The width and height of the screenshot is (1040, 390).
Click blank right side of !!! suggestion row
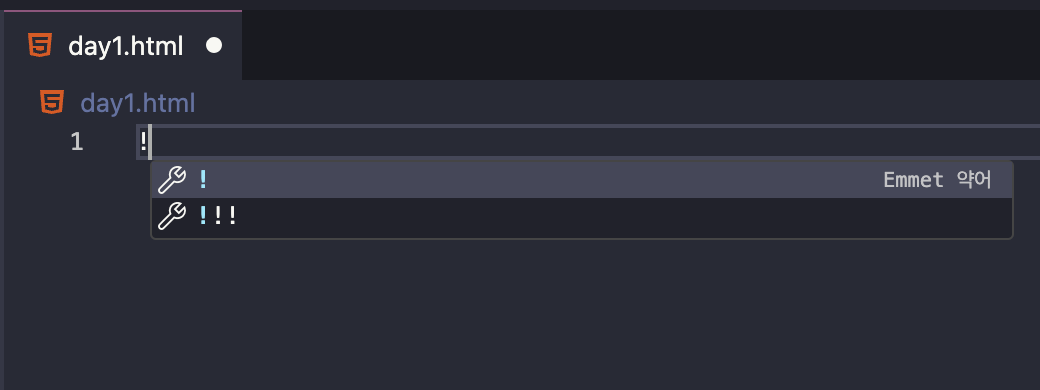[x=623, y=216]
